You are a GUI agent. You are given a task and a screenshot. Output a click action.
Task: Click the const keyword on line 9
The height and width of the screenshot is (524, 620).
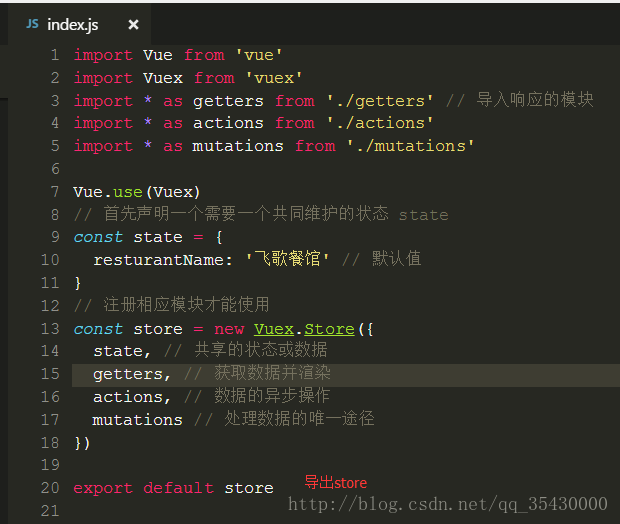pos(98,238)
